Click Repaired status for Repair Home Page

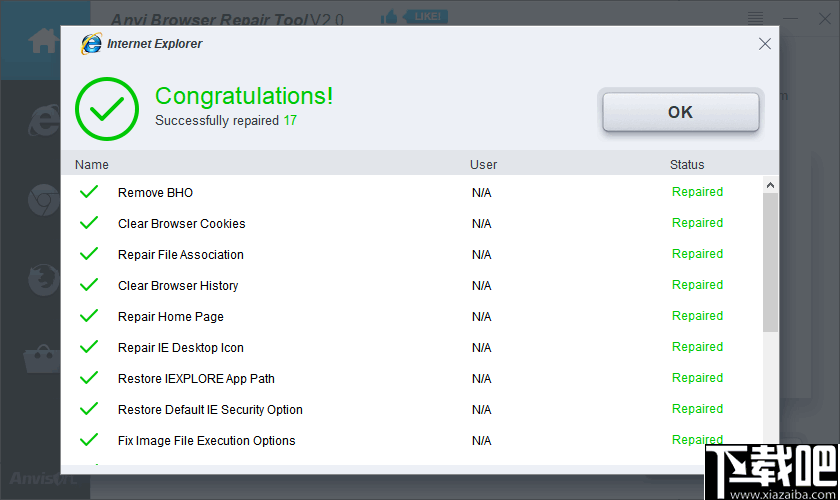pos(698,316)
